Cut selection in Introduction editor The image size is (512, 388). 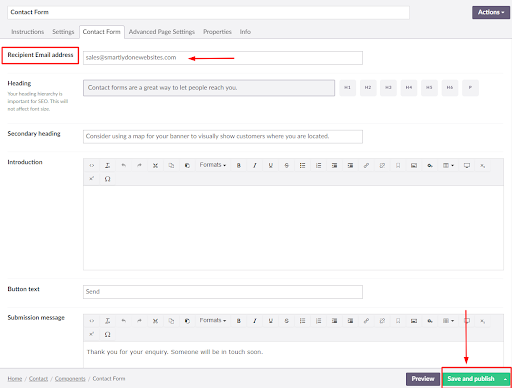pyautogui.click(x=155, y=165)
